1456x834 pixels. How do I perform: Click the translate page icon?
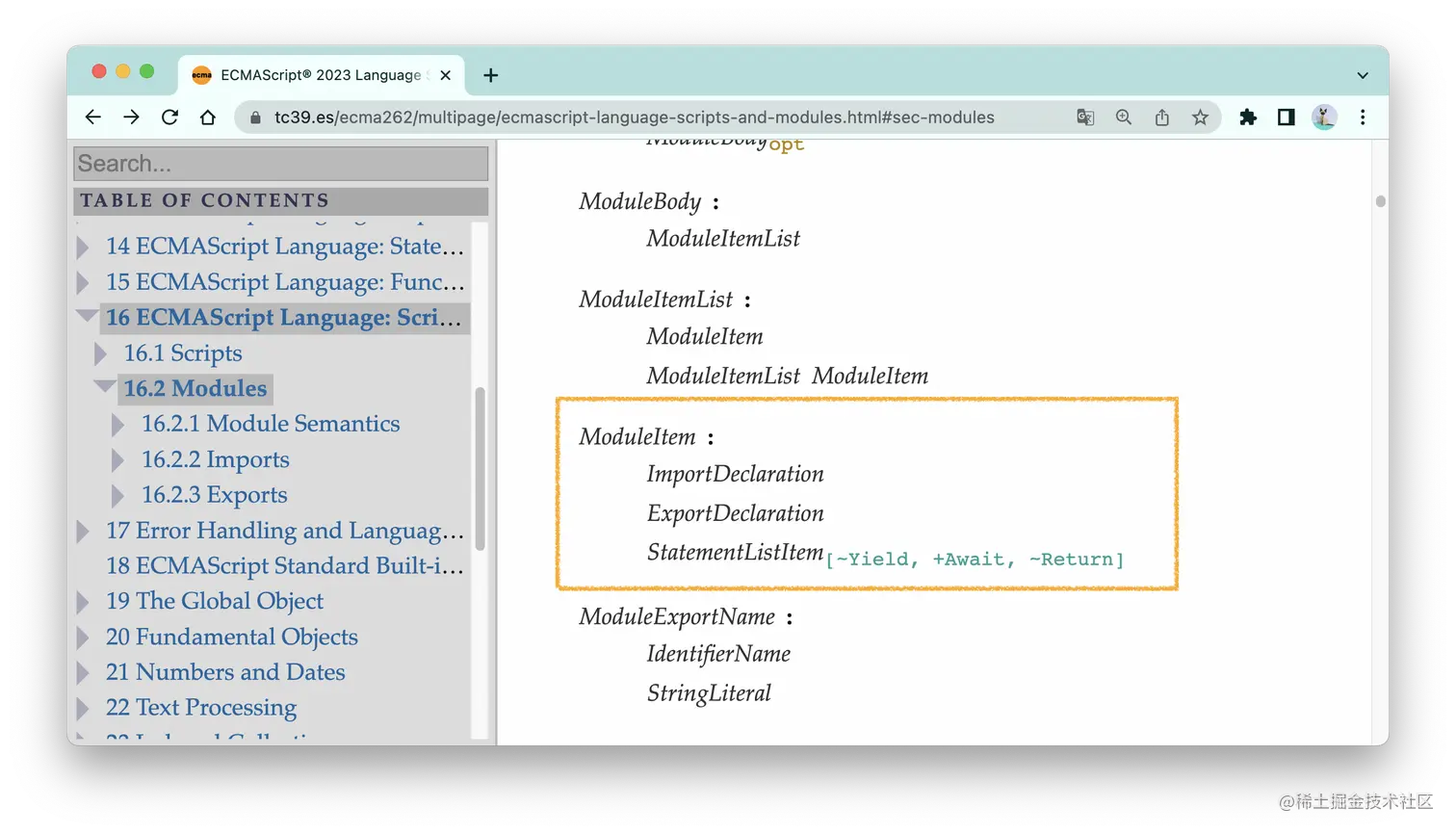tap(1085, 117)
